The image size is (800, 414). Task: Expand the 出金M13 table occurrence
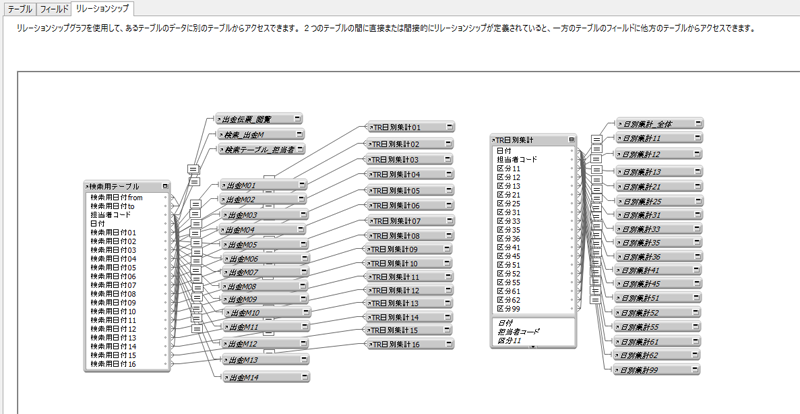[x=304, y=360]
